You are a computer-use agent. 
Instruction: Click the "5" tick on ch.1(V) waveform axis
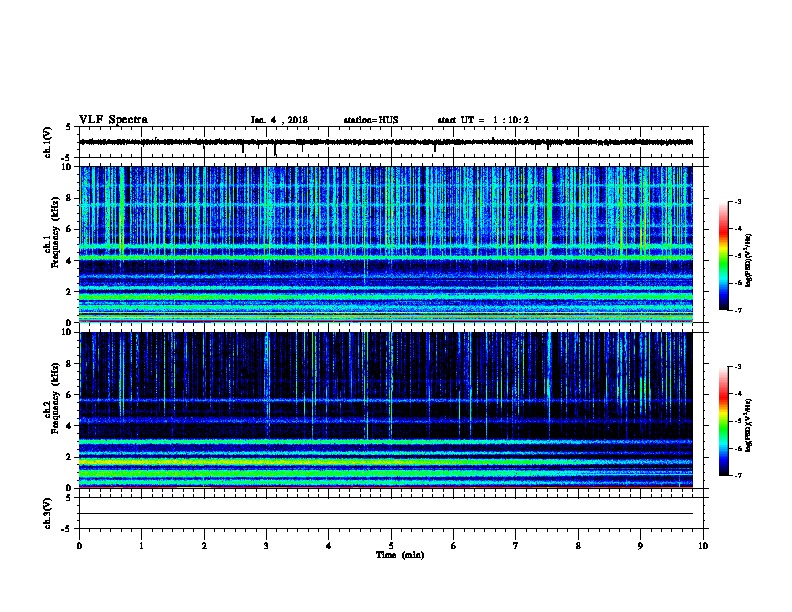[68, 127]
